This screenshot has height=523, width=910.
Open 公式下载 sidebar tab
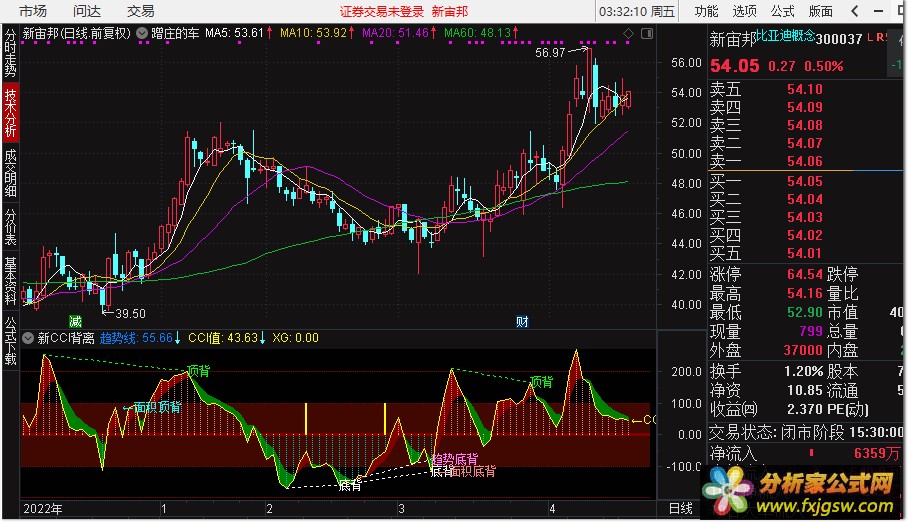tap(10, 341)
